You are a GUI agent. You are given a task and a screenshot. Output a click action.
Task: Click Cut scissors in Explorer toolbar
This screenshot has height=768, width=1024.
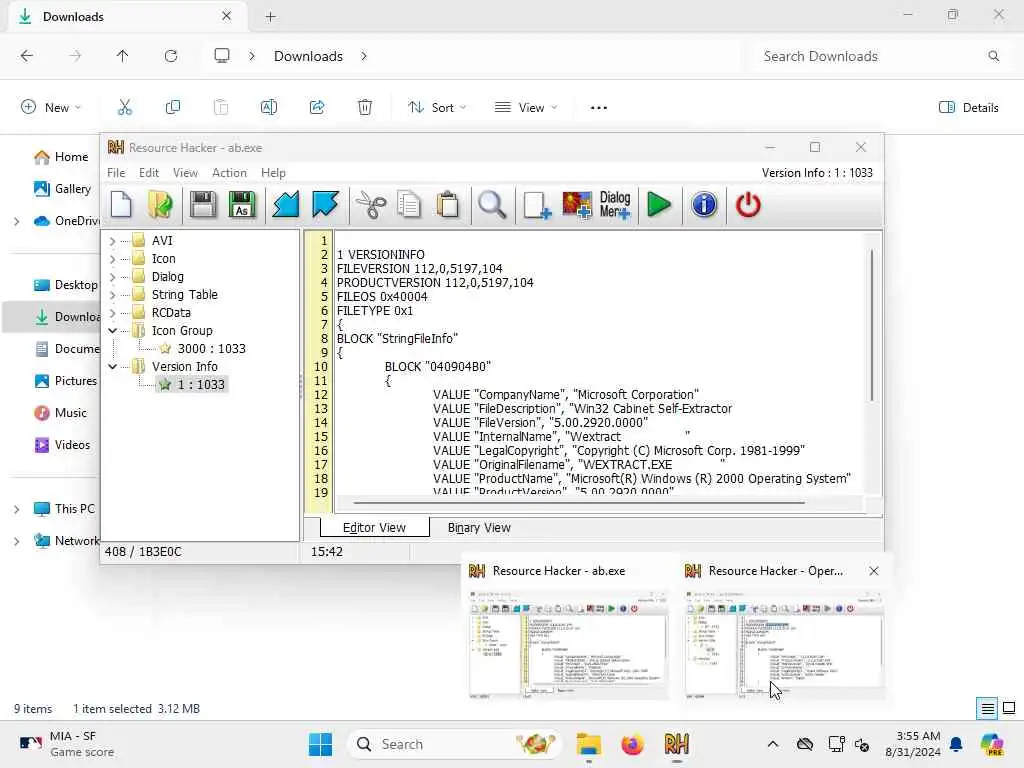[x=125, y=107]
